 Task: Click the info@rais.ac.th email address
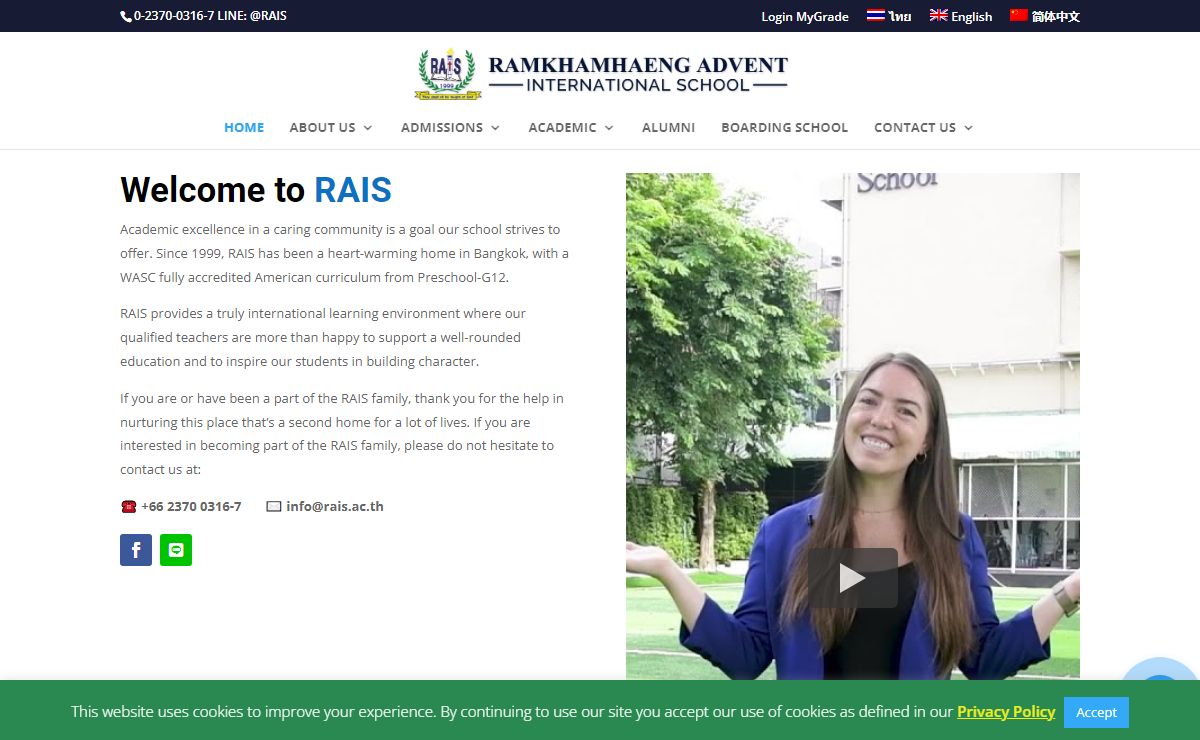click(335, 506)
